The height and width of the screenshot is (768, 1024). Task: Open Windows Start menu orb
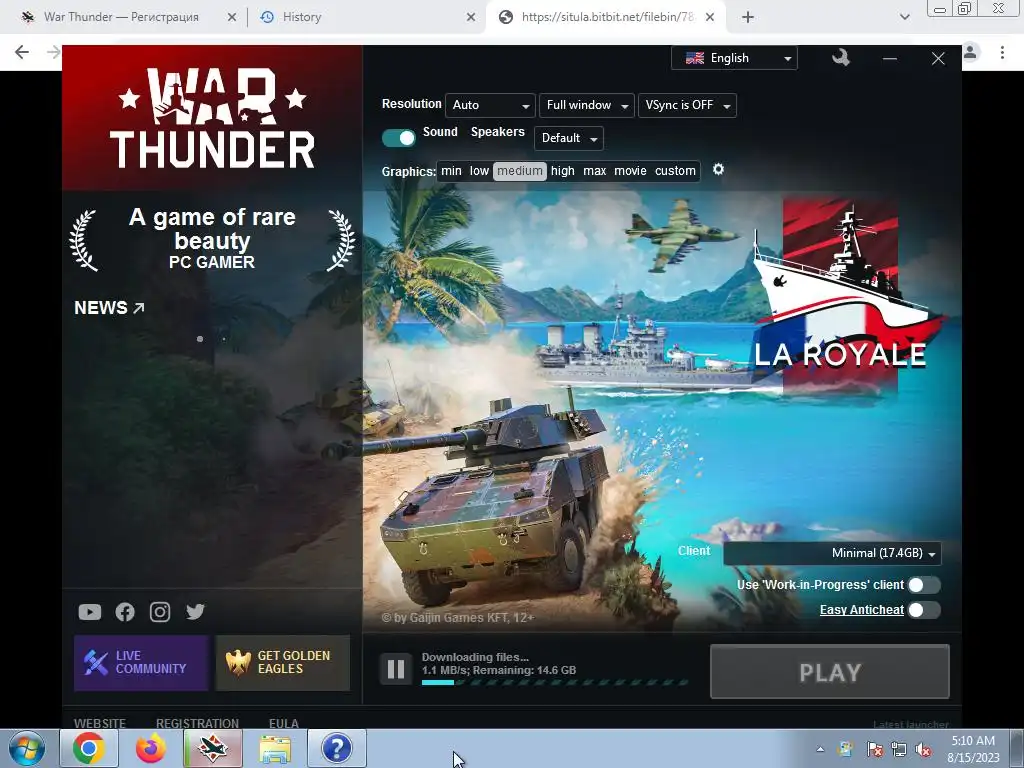(x=27, y=748)
